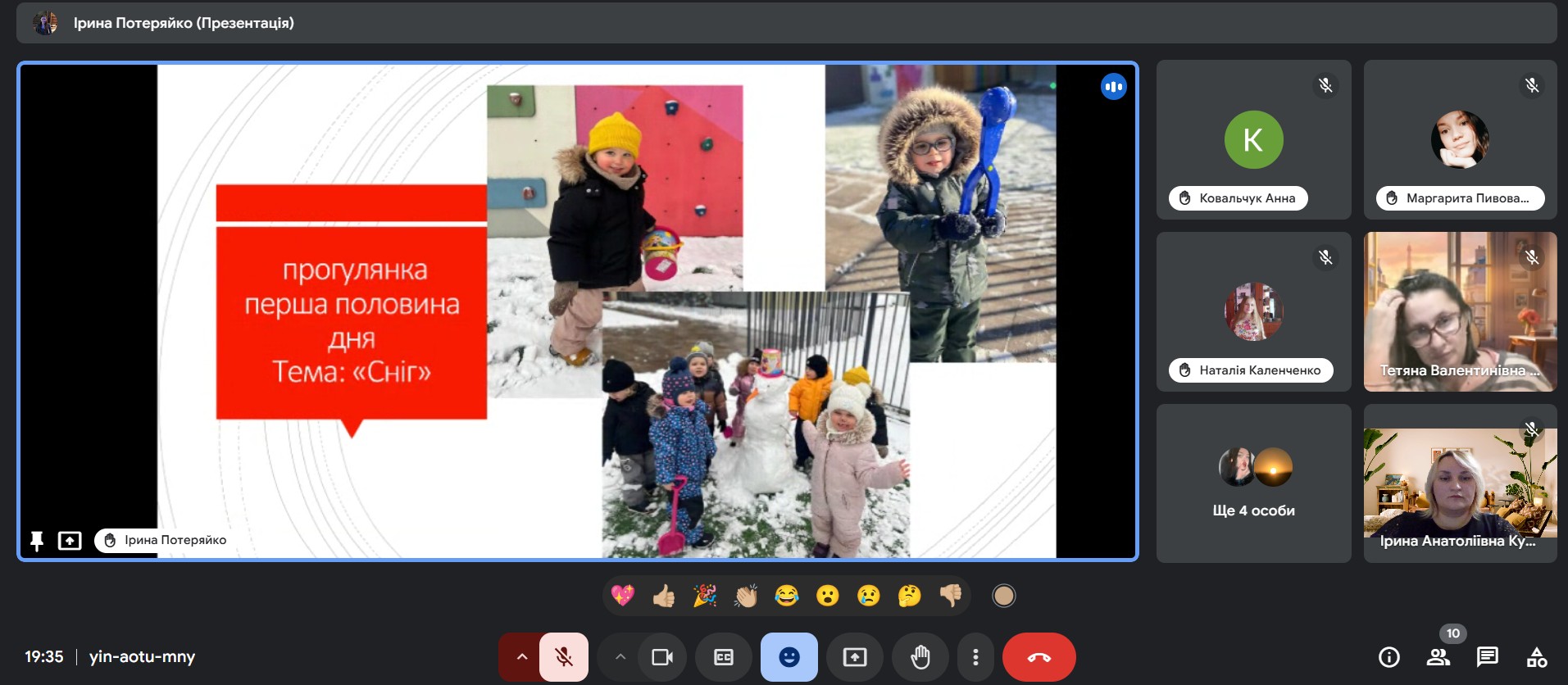
Task: Open more options three-dot menu
Action: [x=975, y=657]
